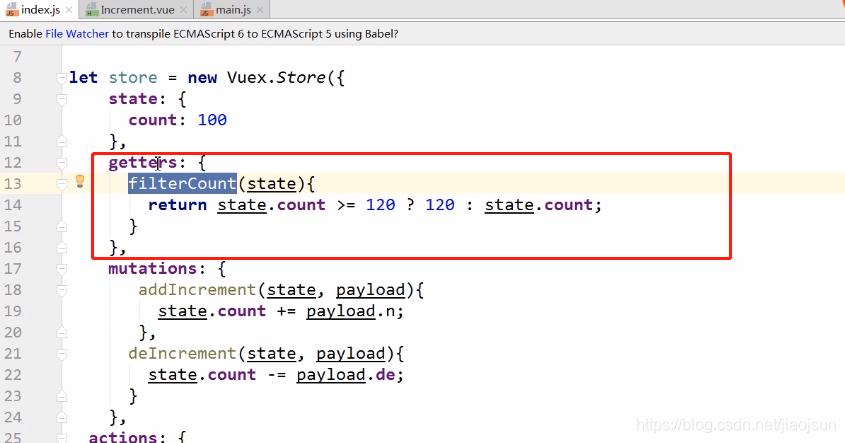The image size is (845, 443).
Task: Click 'payload.de' on line 22
Action: [x=346, y=375]
